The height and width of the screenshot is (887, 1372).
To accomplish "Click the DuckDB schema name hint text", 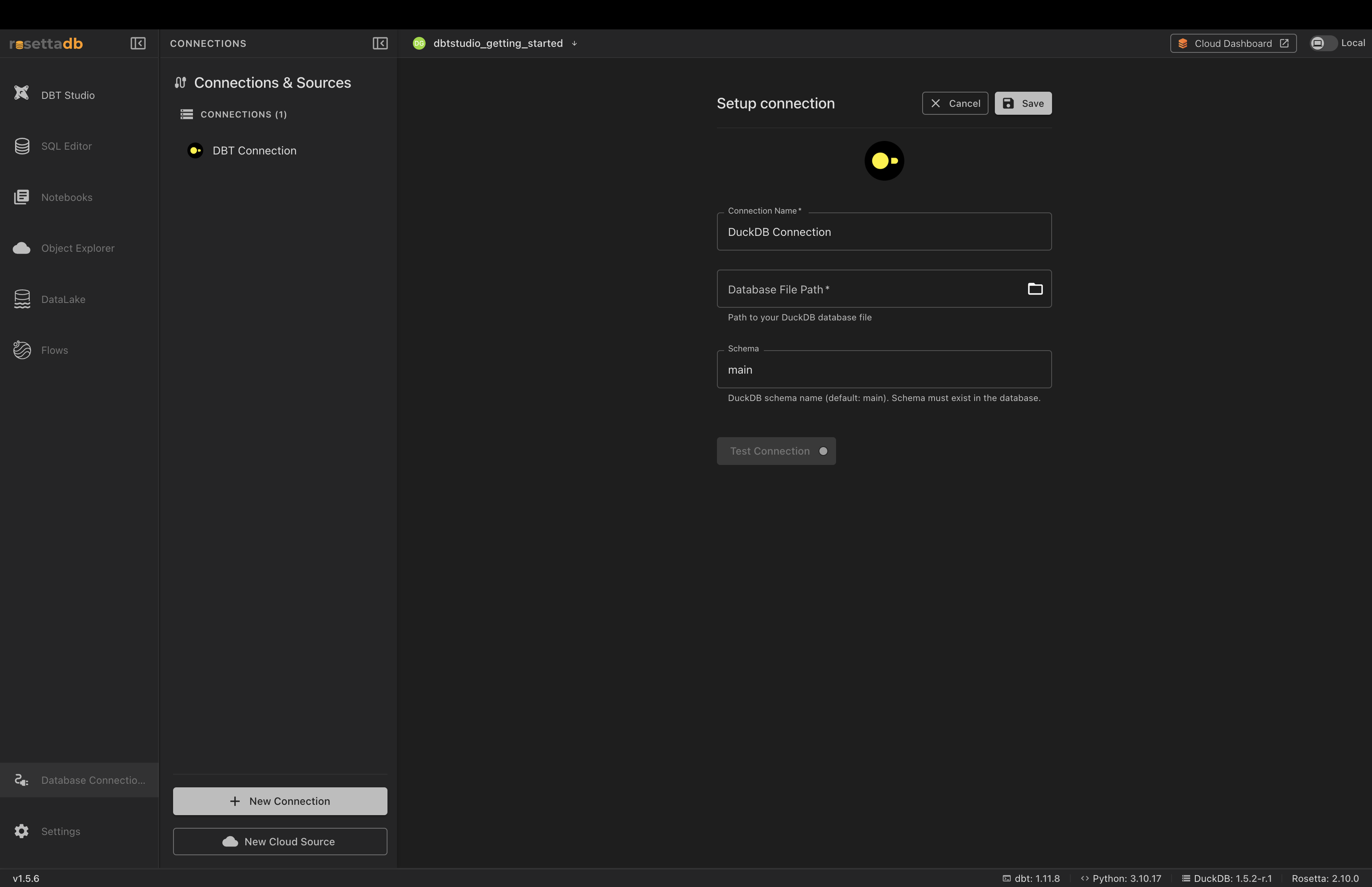I will pyautogui.click(x=884, y=398).
